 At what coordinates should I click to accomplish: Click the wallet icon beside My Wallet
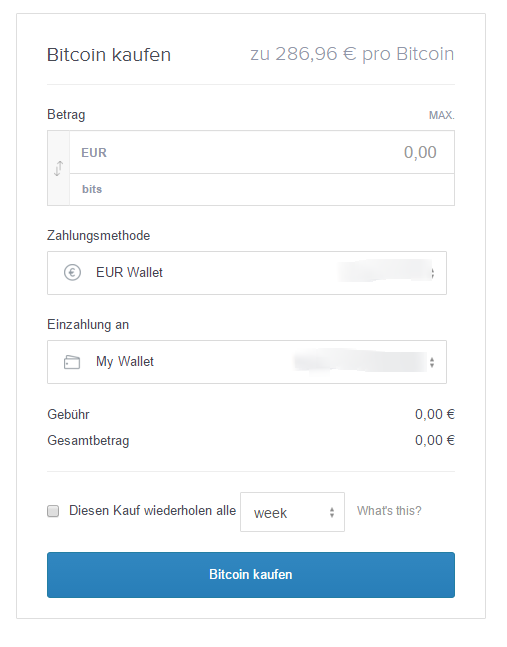coord(72,362)
